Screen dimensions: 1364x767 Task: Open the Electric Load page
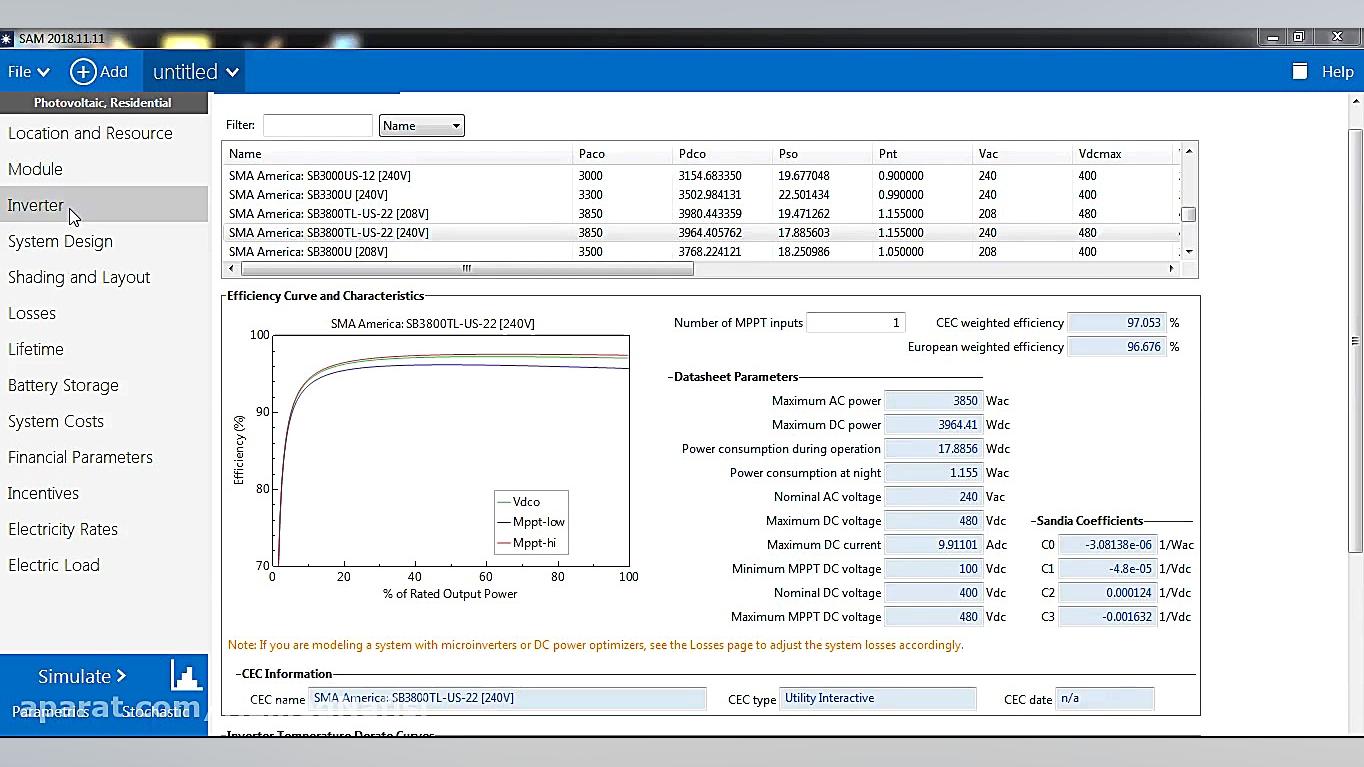[x=104, y=565]
